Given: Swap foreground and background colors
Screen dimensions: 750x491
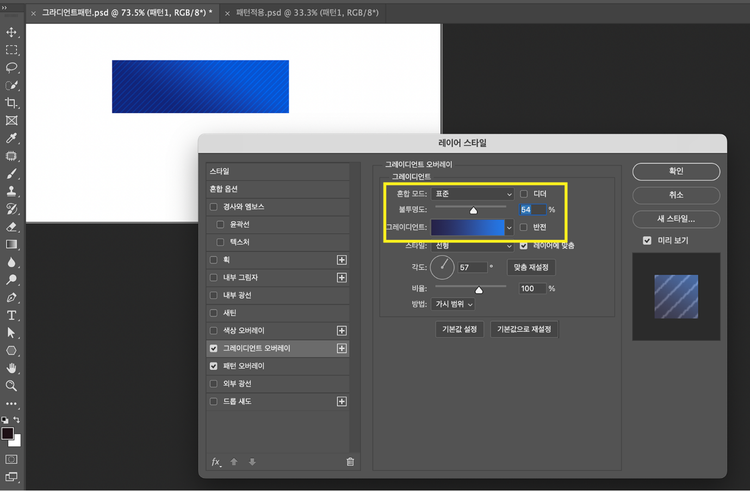Looking at the screenshot, I should [x=17, y=420].
